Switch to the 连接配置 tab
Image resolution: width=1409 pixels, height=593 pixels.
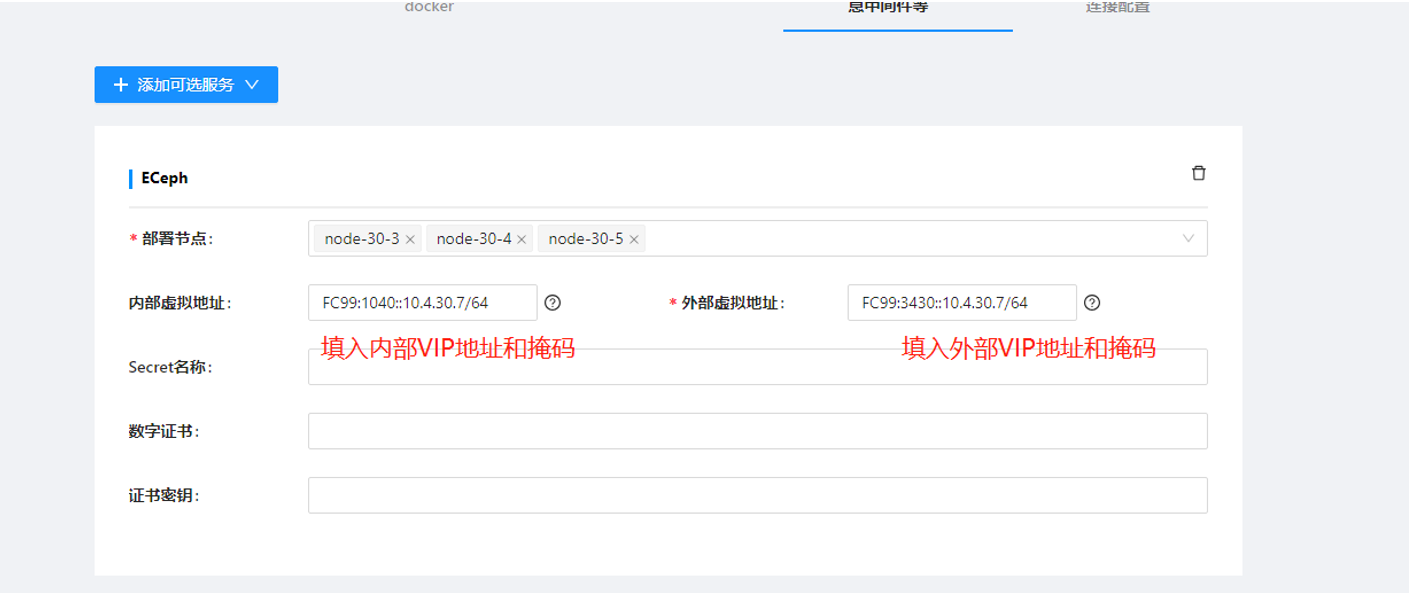pos(1117,7)
